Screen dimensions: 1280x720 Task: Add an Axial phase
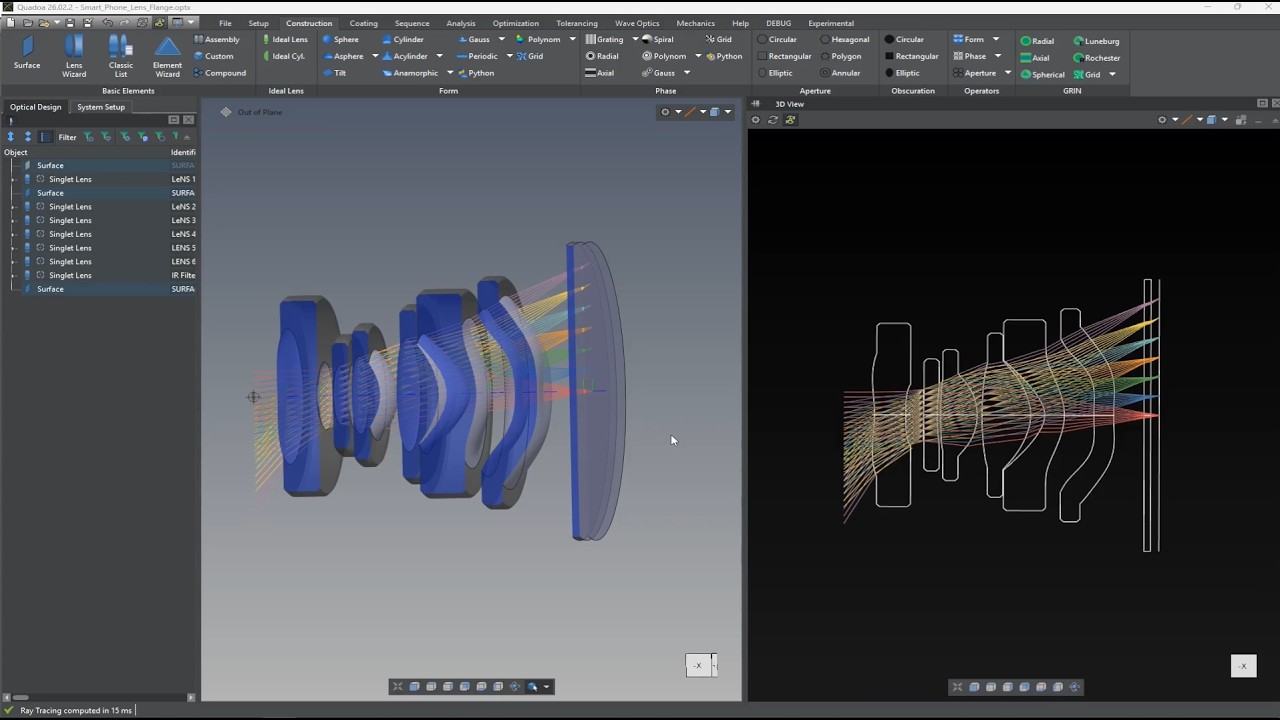pos(600,73)
